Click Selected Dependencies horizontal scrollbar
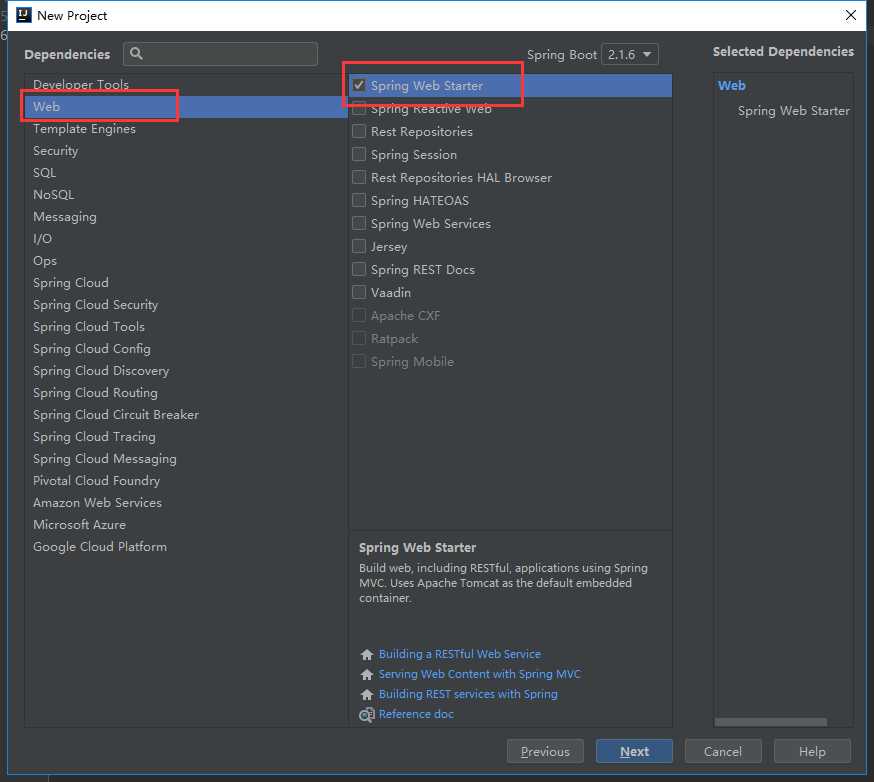Viewport: 874px width, 782px height. click(x=770, y=722)
